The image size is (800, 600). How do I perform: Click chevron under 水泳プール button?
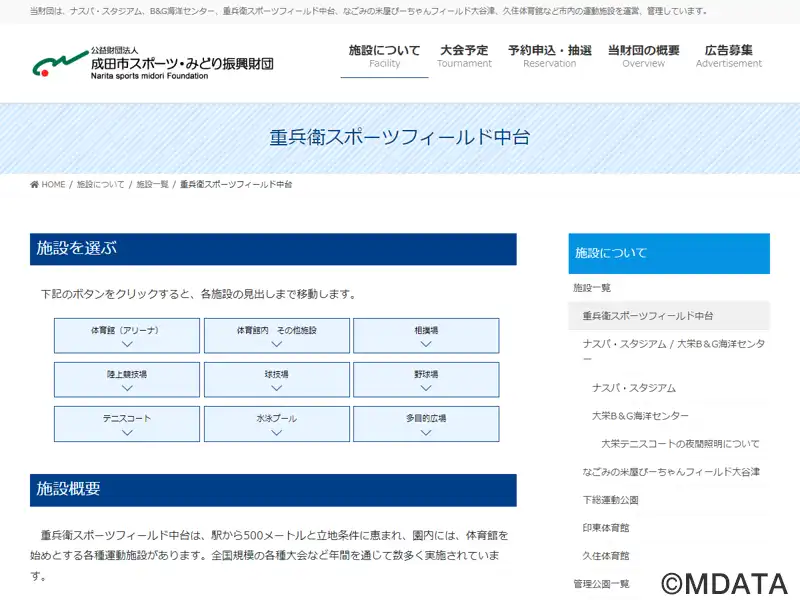(x=277, y=433)
